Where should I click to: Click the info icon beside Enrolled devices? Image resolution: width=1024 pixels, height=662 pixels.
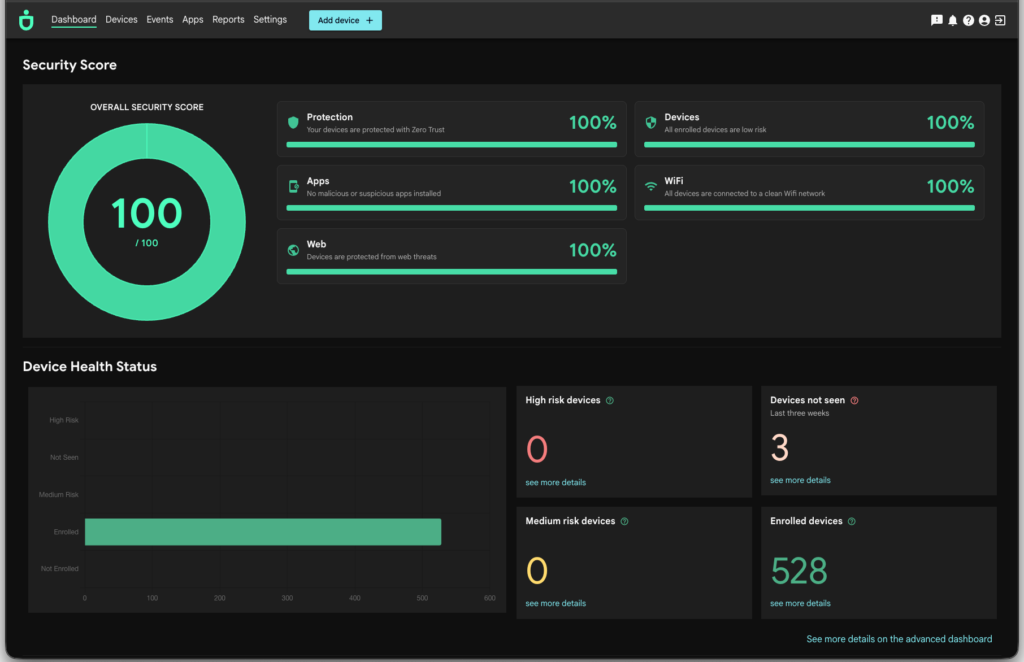pos(851,522)
